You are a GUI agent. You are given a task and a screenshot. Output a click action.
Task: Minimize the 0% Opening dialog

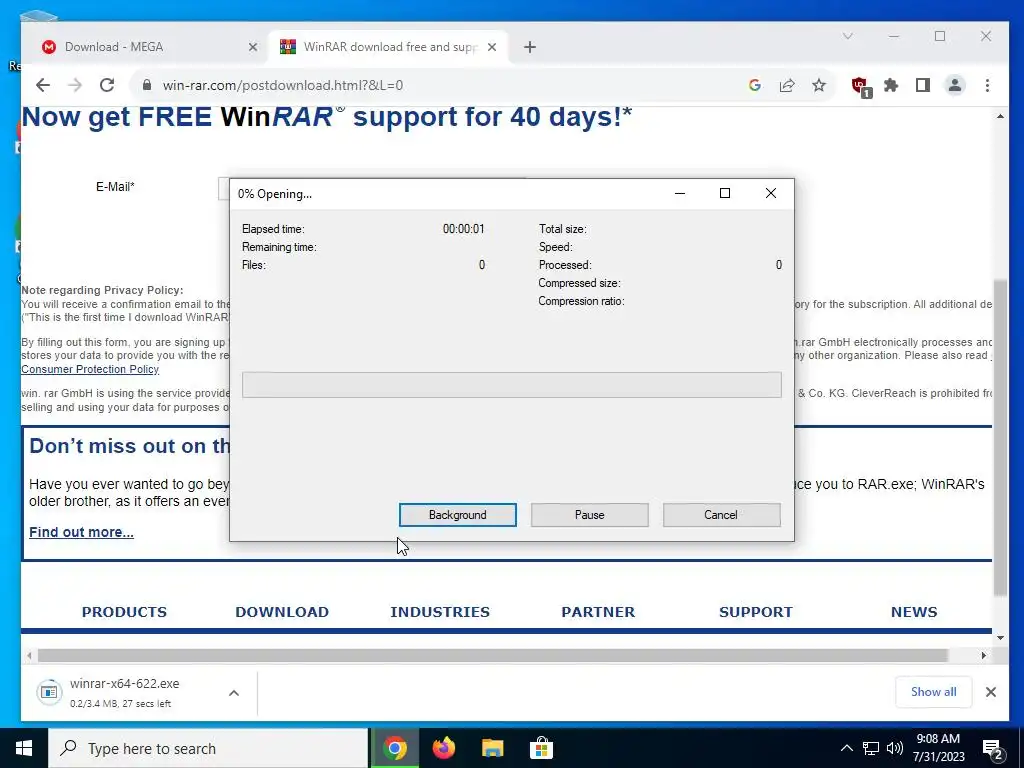tap(680, 193)
